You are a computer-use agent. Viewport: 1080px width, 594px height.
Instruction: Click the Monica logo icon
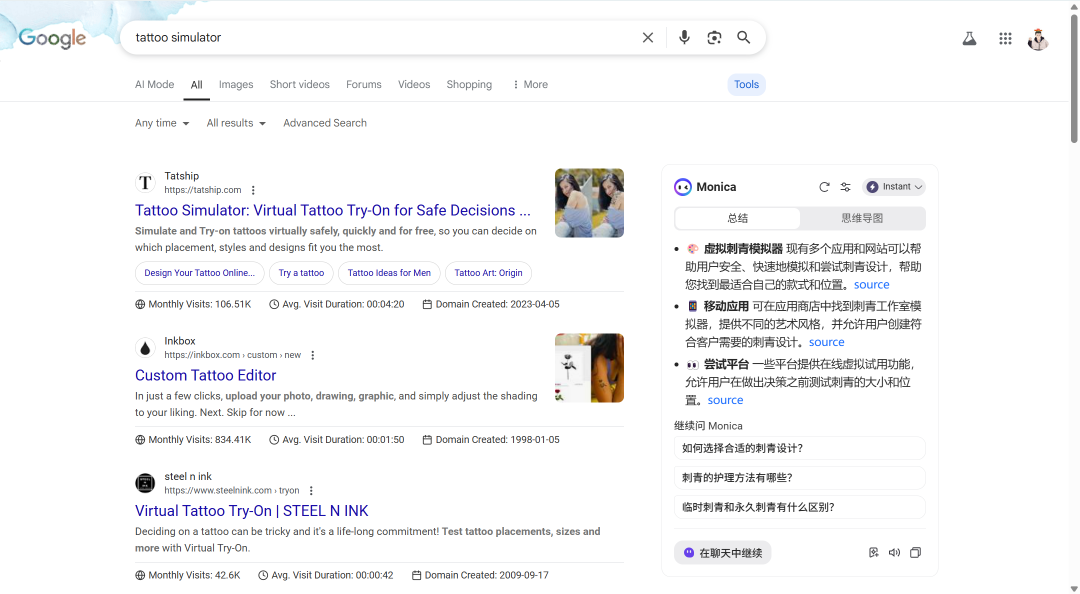click(x=683, y=187)
